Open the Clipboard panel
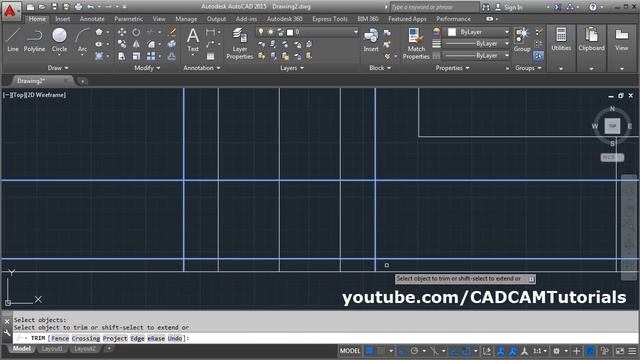Screen dimensions: 640x360 [591, 40]
